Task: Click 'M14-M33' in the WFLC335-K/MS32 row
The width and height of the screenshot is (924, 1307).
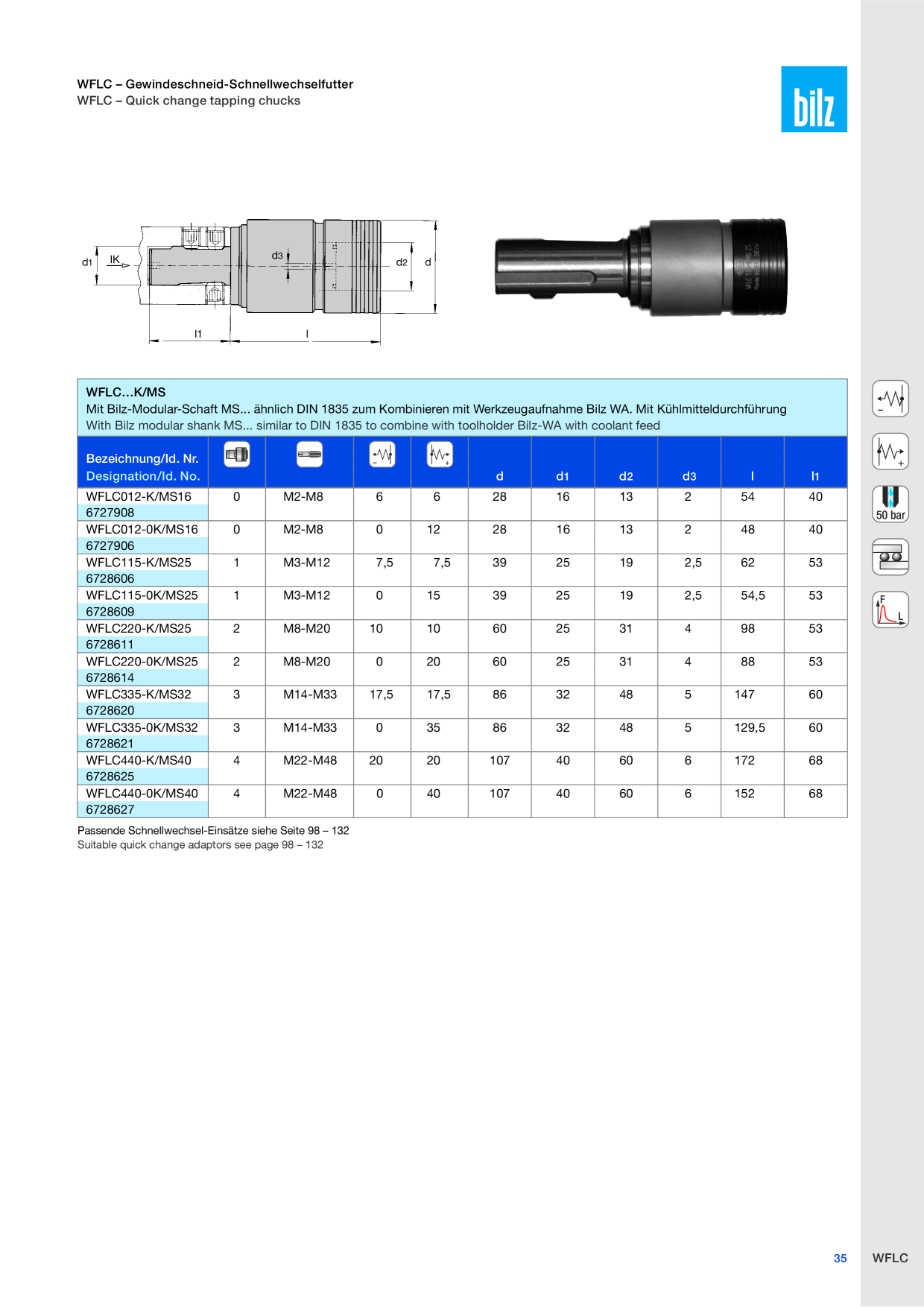Action: coord(310,694)
